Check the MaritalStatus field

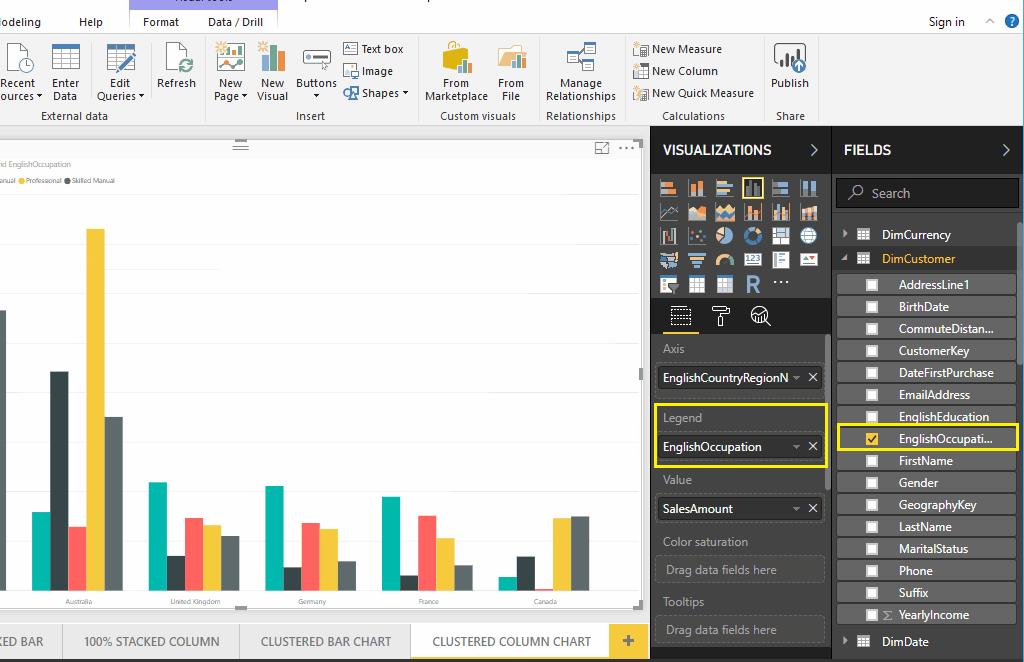(x=871, y=549)
